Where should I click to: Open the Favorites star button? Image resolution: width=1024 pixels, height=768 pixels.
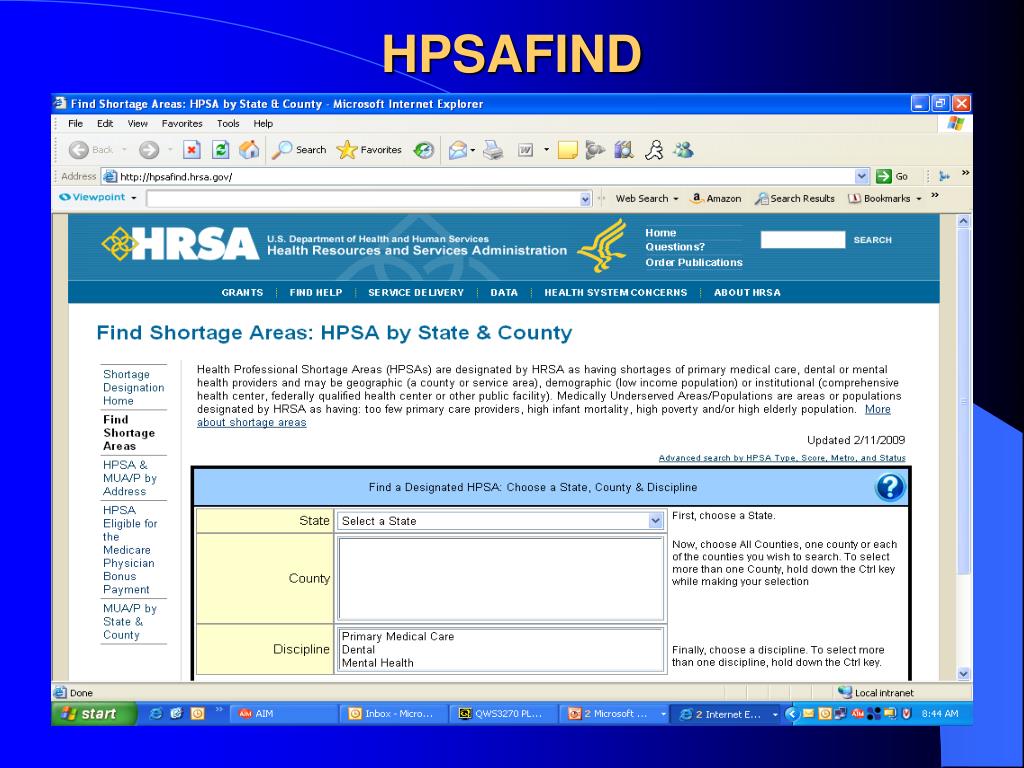(x=369, y=150)
